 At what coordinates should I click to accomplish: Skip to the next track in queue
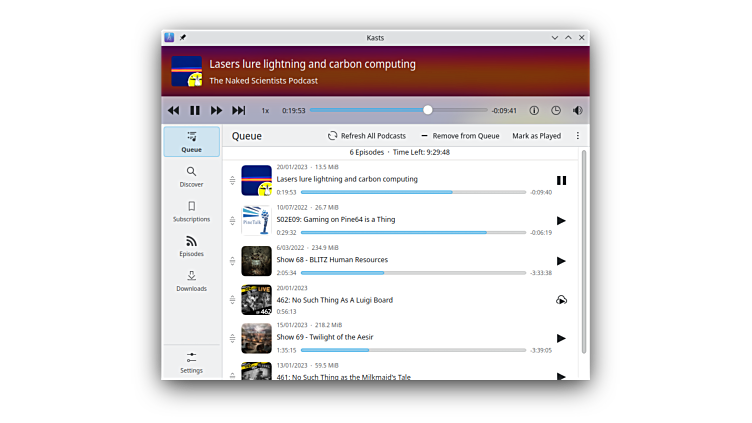[x=239, y=110]
